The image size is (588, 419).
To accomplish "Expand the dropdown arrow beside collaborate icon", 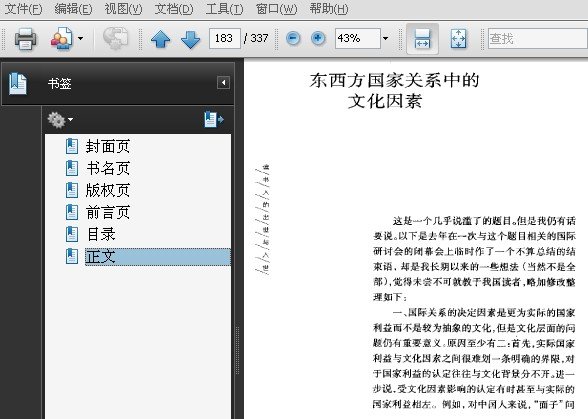I will [x=80, y=38].
